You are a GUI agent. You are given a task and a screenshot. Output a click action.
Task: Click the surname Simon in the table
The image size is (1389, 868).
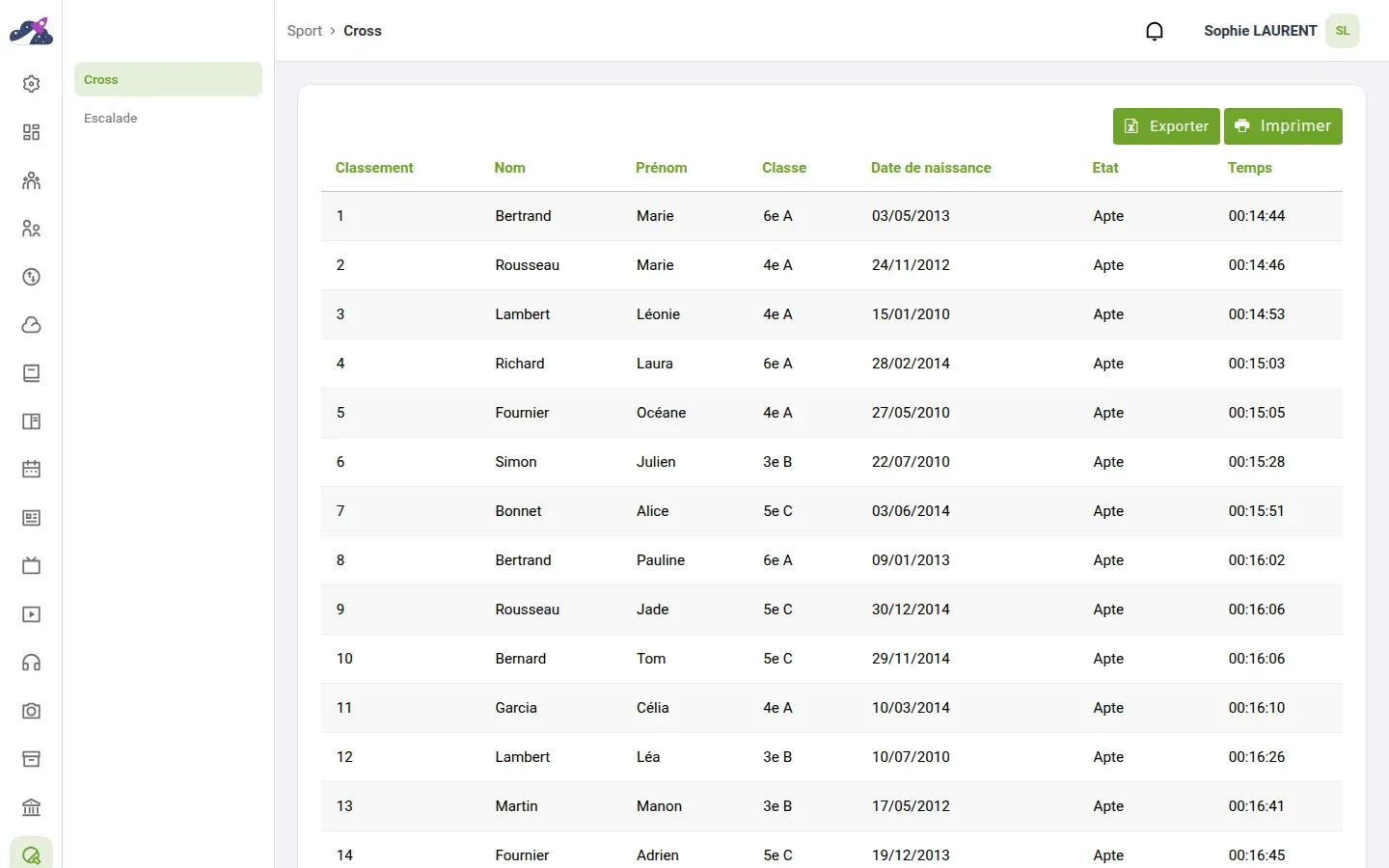coord(516,462)
